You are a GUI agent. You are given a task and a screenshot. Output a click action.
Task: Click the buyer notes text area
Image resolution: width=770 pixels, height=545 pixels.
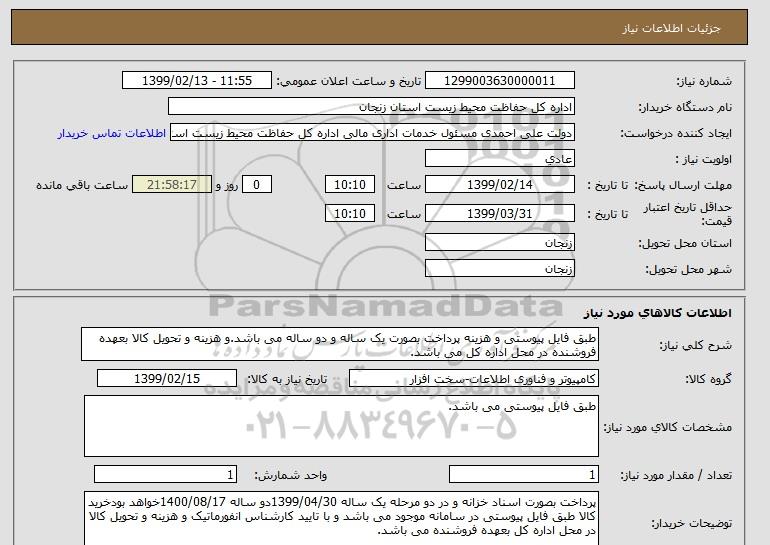point(341,518)
